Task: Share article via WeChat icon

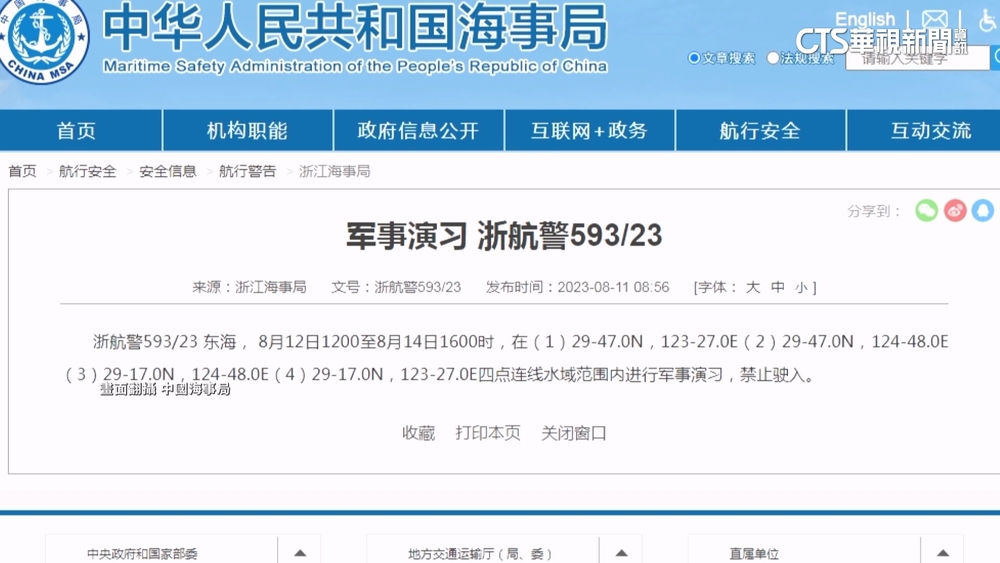Action: point(926,210)
